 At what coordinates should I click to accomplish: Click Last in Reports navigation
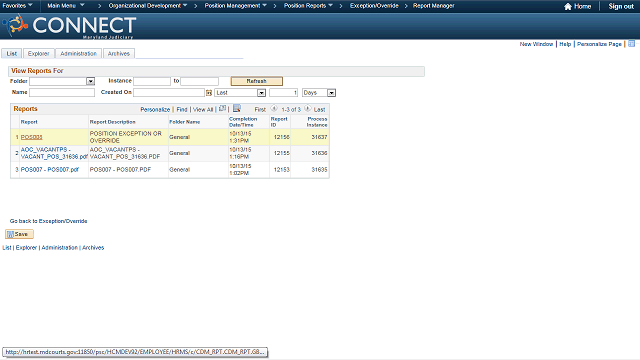[x=319, y=109]
